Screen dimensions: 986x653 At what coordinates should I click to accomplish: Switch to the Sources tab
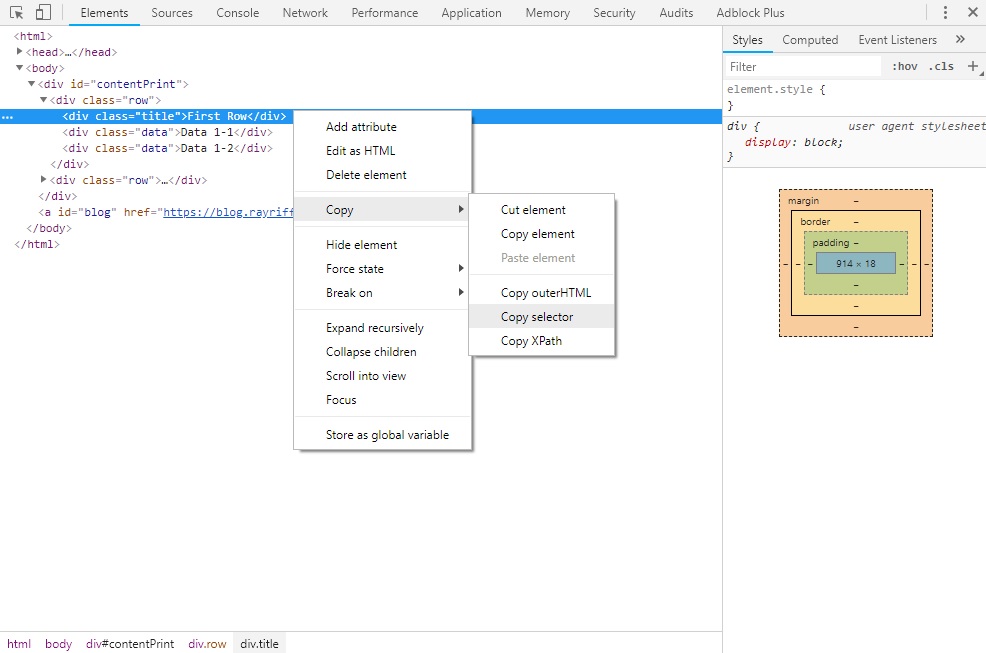coord(172,13)
